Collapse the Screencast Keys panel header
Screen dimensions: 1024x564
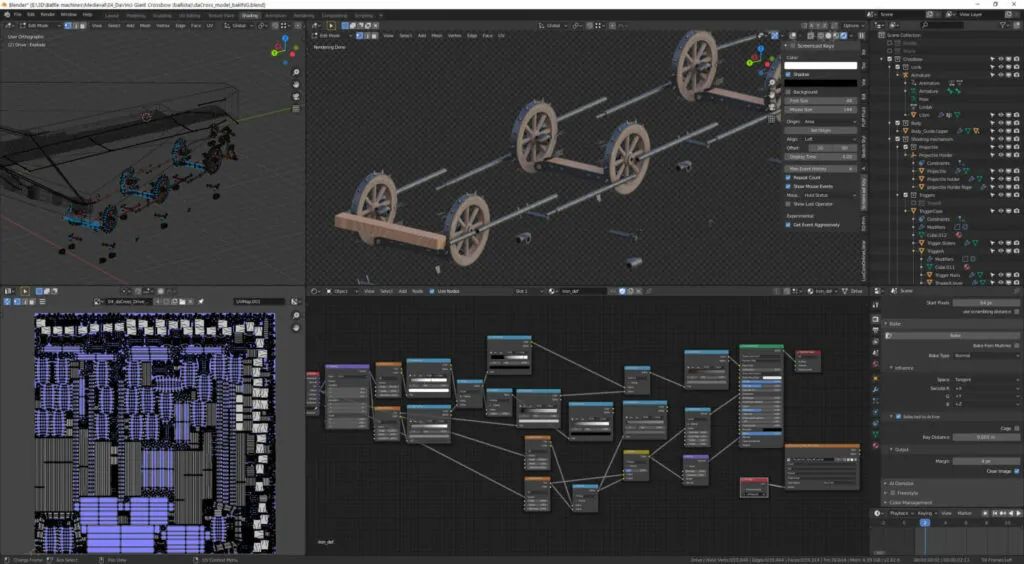click(x=821, y=46)
